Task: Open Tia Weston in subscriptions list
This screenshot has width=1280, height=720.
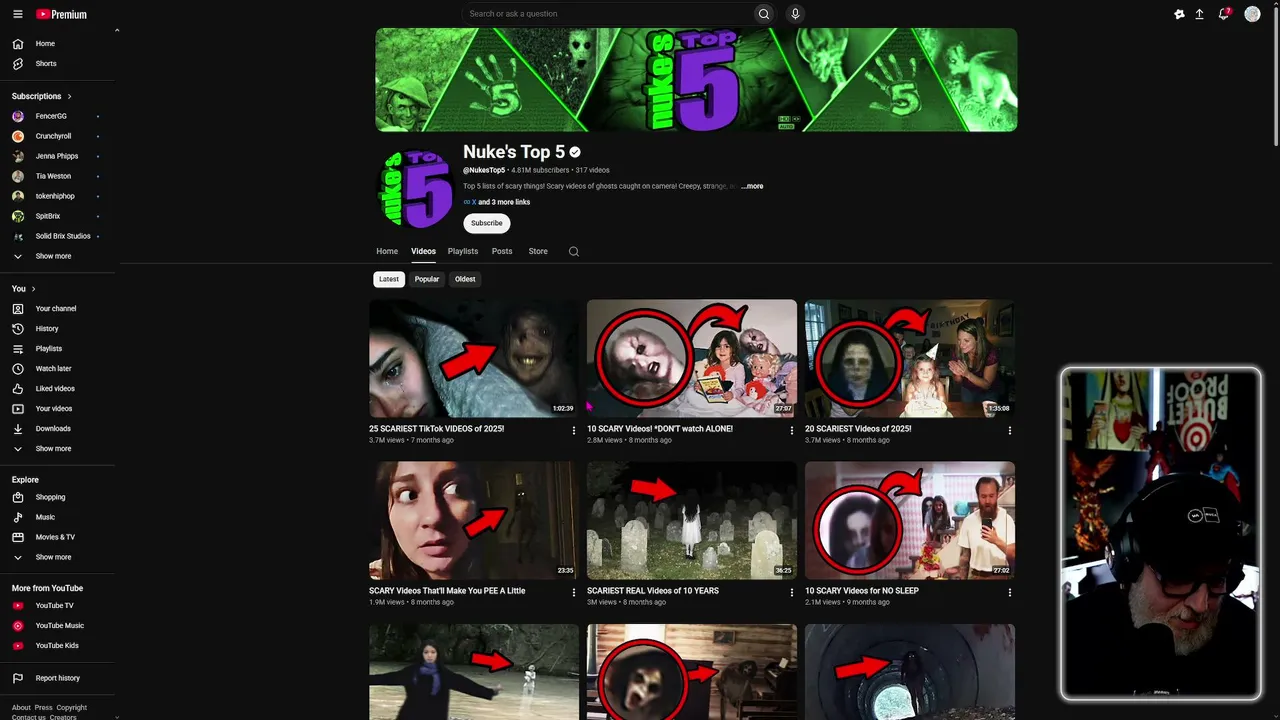Action: [54, 176]
